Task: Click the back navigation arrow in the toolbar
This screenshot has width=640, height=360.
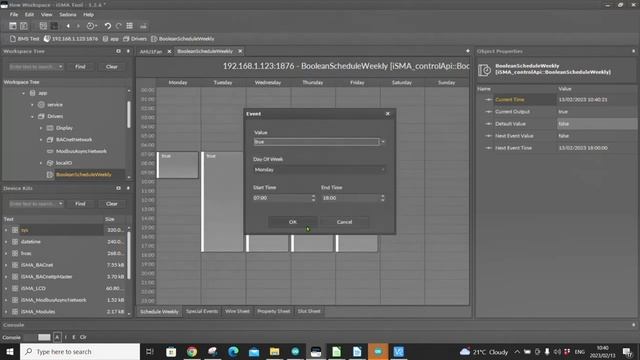Action: pos(68,26)
